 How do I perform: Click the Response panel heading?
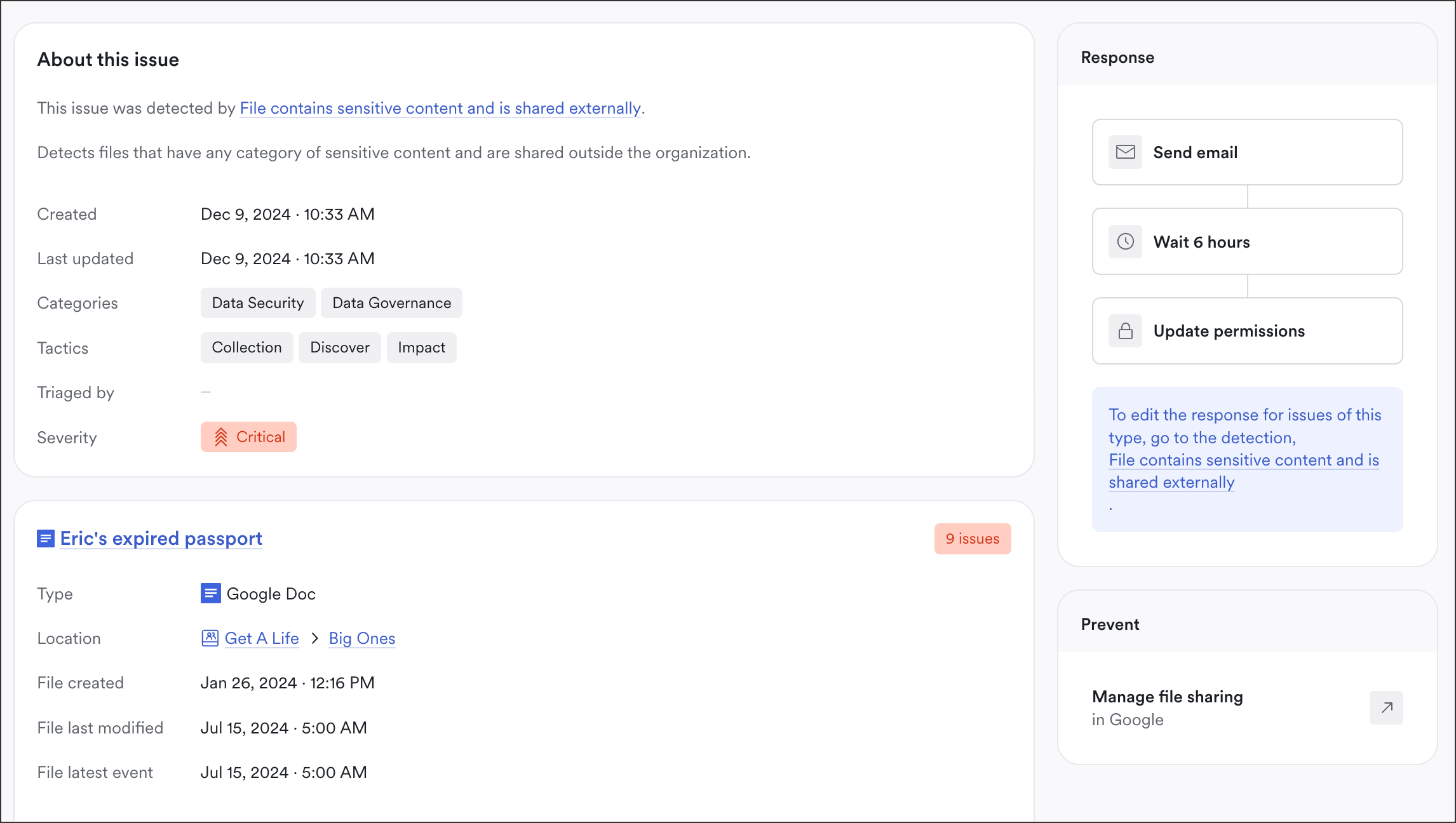[x=1117, y=57]
